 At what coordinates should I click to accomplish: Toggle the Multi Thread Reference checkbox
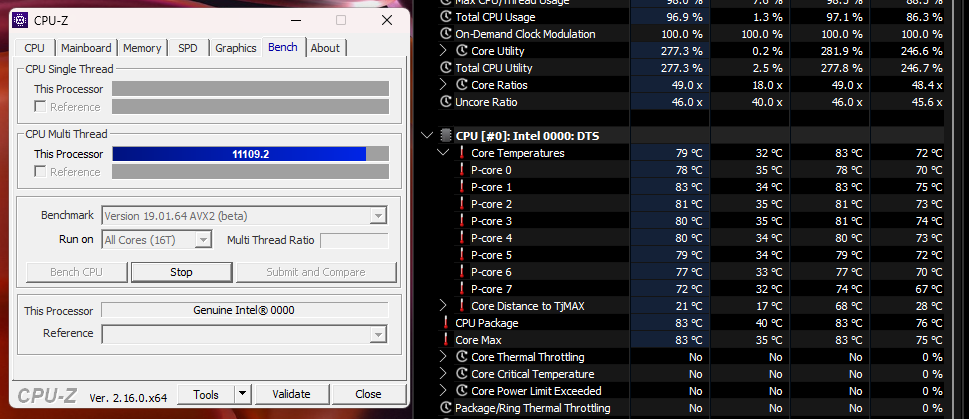click(x=40, y=171)
